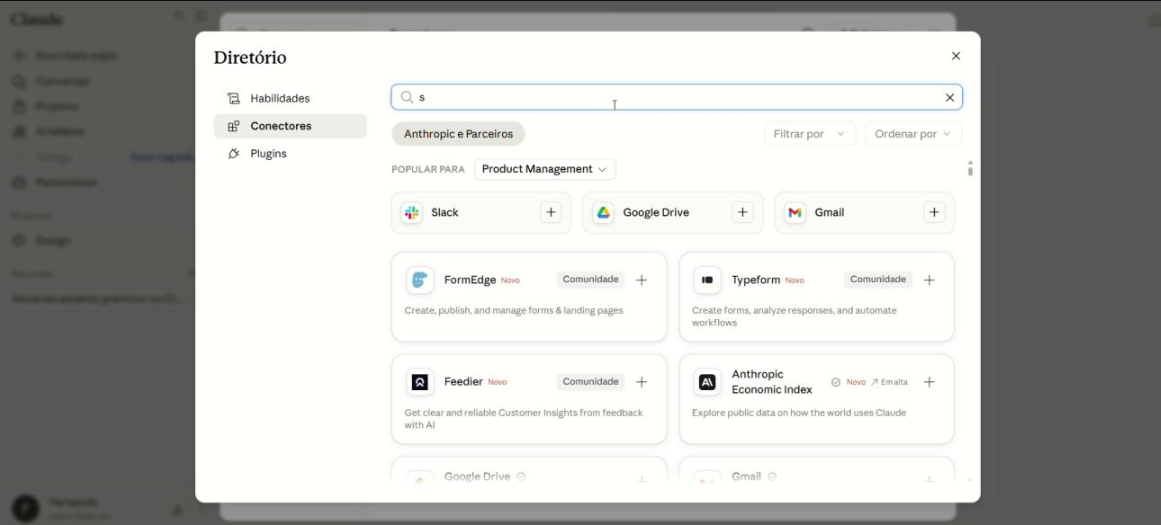Click Typeform description about automating workflows
The height and width of the screenshot is (525, 1161).
[x=794, y=316]
